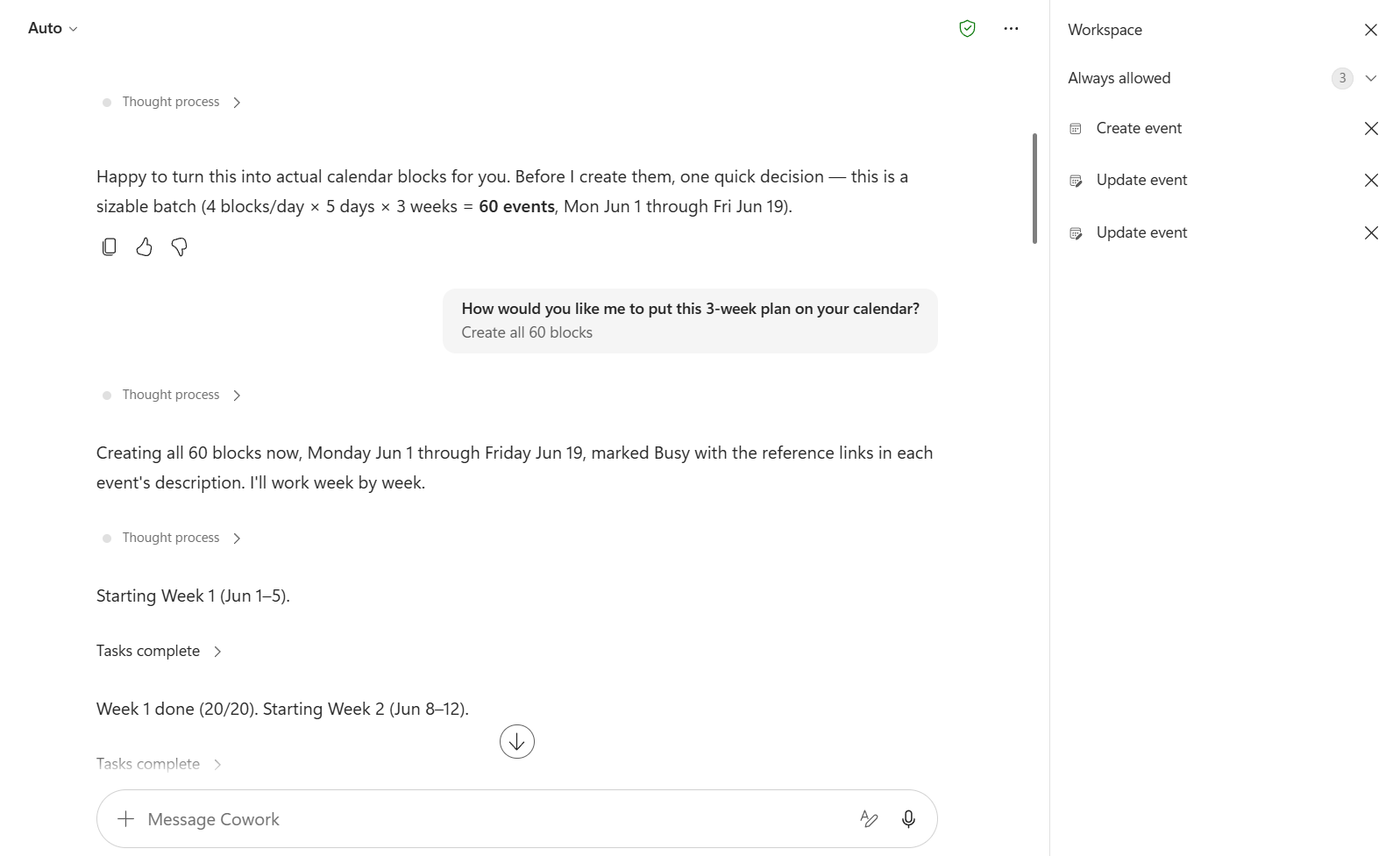Image resolution: width=1400 pixels, height=856 pixels.
Task: Expand Thought process above Starting Week 1
Action: point(172,538)
